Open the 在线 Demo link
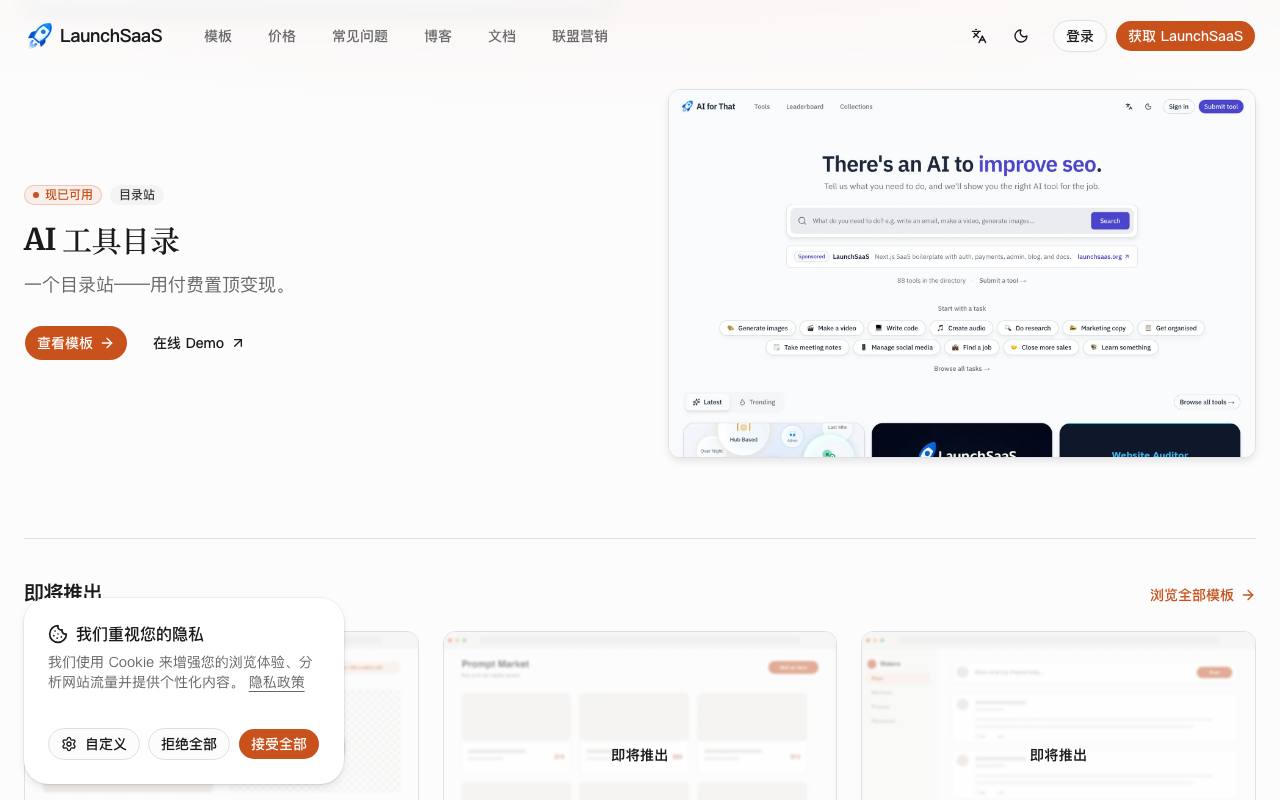1280x800 pixels. coord(198,343)
